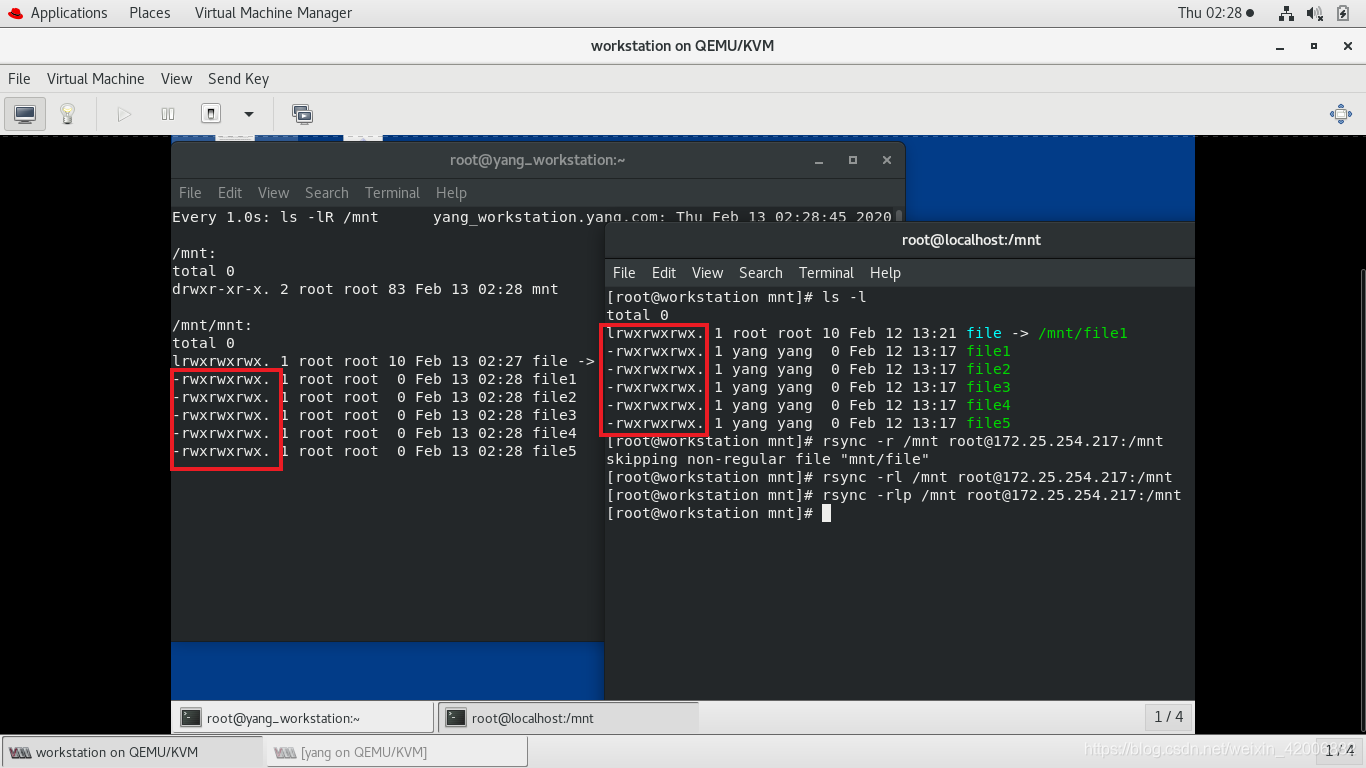1366x768 pixels.
Task: Switch to root@localhost:/mnt taskbar entry
Action: (x=569, y=718)
